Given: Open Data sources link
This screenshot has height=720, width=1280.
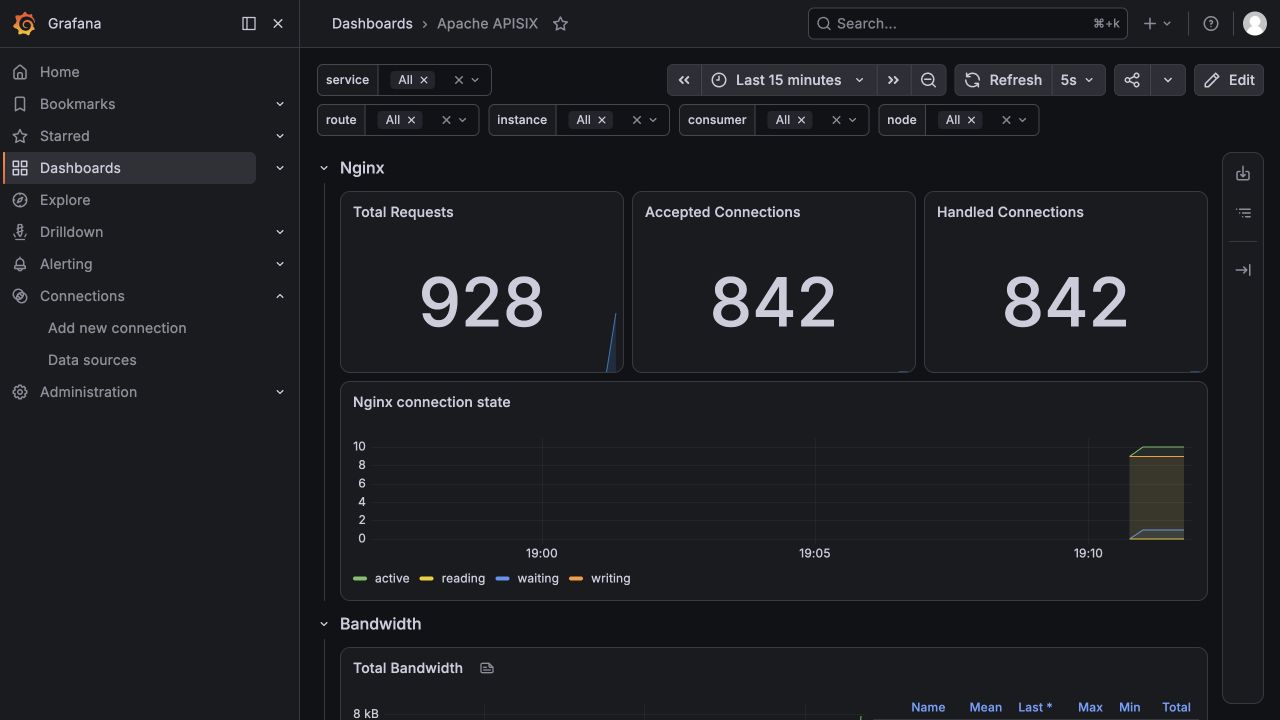Looking at the screenshot, I should tap(92, 360).
